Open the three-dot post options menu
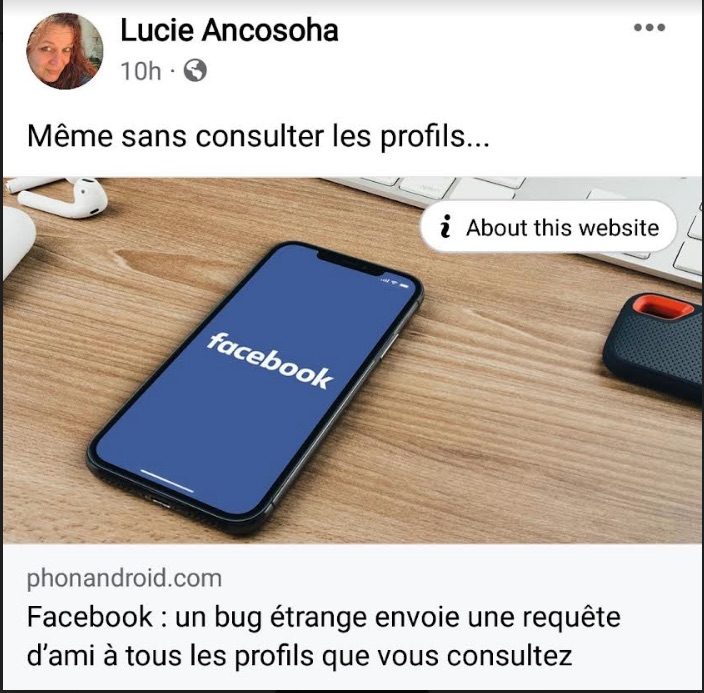704x693 pixels. click(x=649, y=28)
